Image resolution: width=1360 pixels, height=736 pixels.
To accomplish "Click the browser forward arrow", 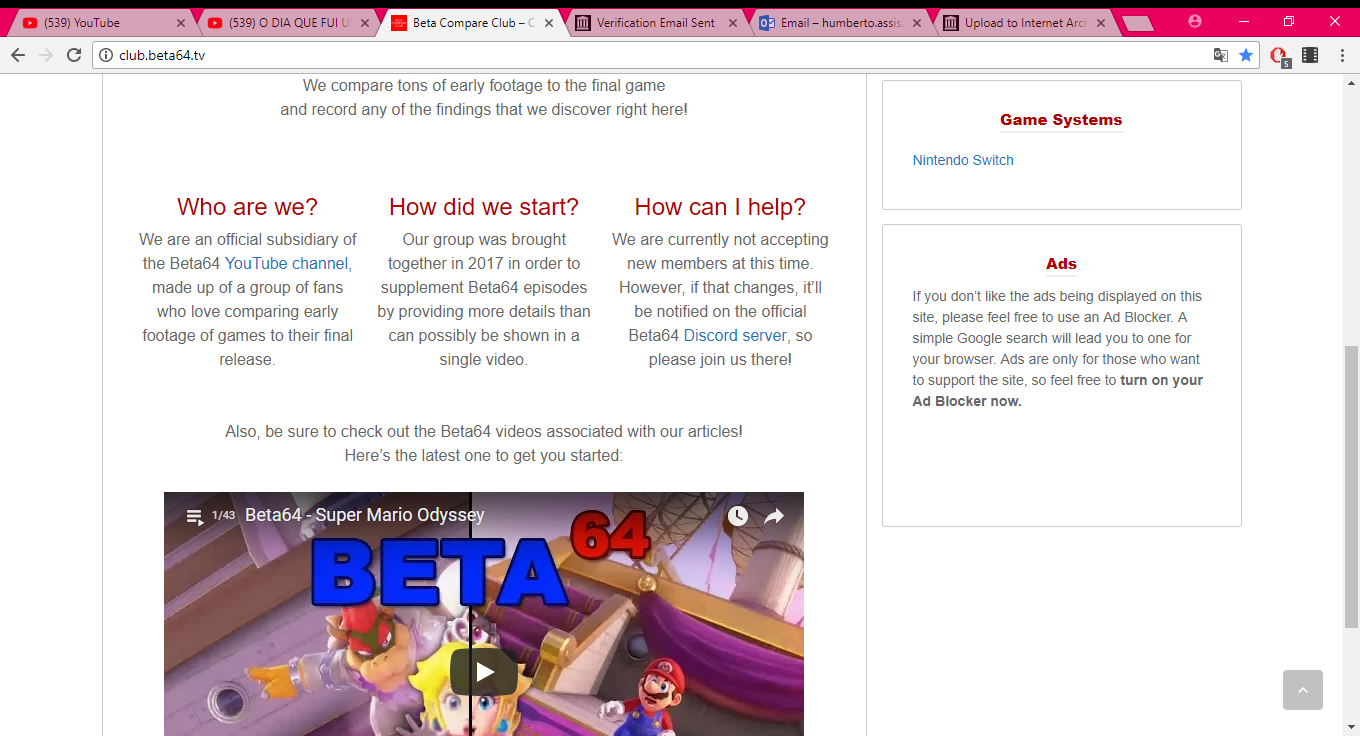I will 46,55.
